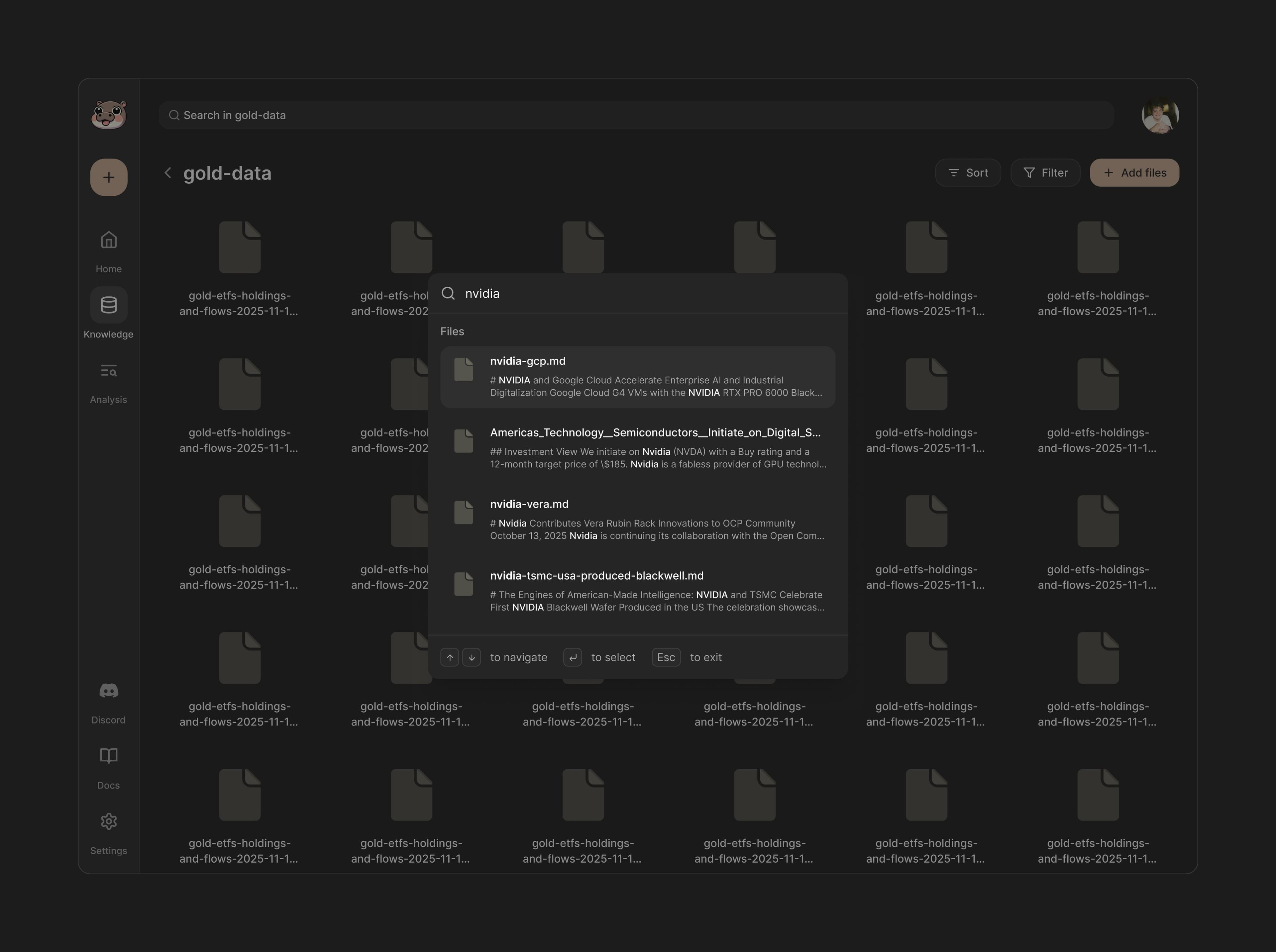Click the Files section heading
Viewport: 1276px width, 952px height.
(x=452, y=332)
